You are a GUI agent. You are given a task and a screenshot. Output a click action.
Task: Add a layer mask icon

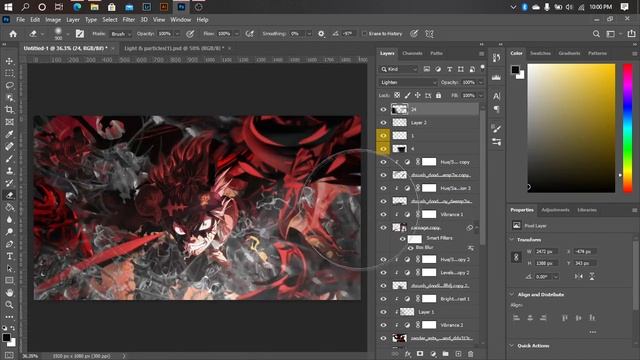click(x=420, y=354)
